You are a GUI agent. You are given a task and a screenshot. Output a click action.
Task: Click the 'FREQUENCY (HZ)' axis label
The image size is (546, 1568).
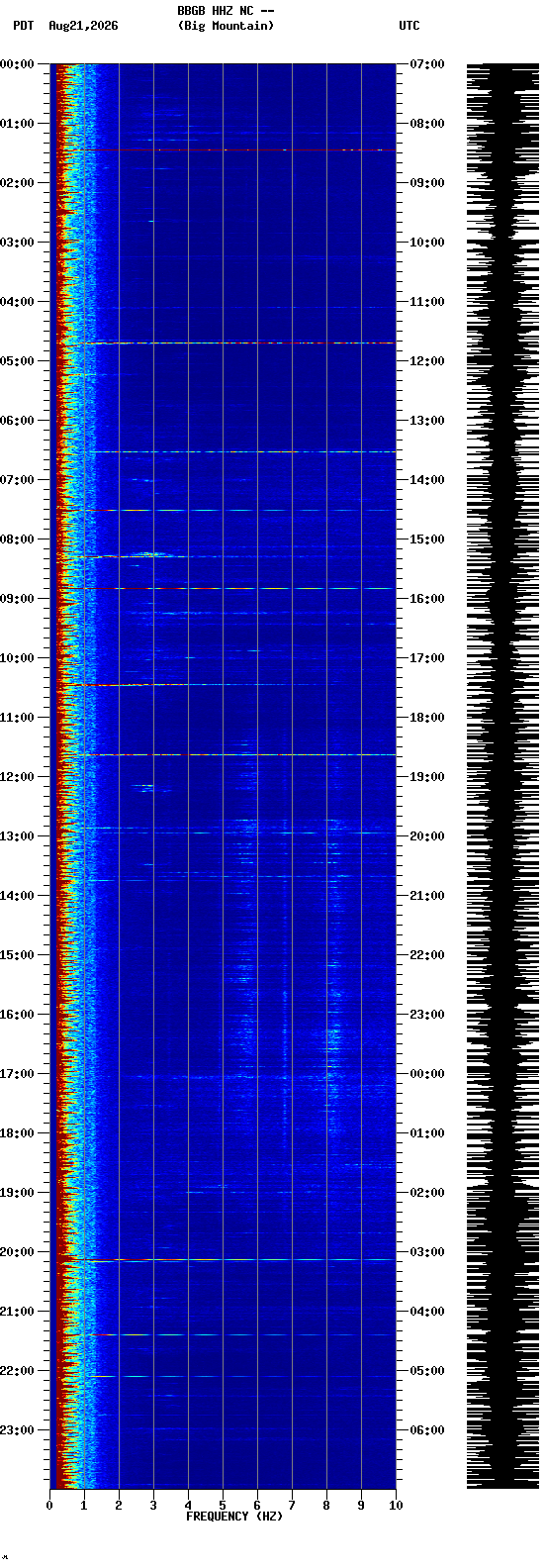click(x=234, y=1517)
